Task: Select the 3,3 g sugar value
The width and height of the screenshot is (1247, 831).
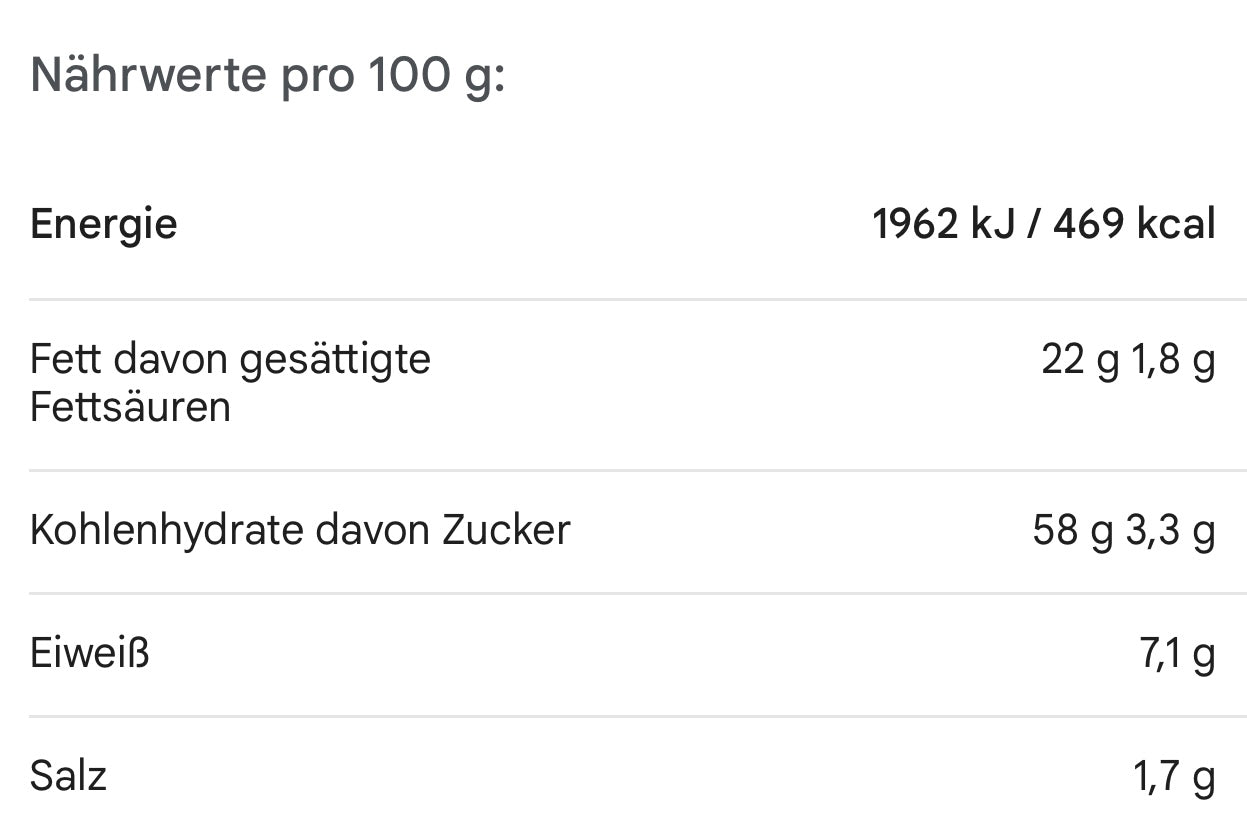Action: (1170, 530)
